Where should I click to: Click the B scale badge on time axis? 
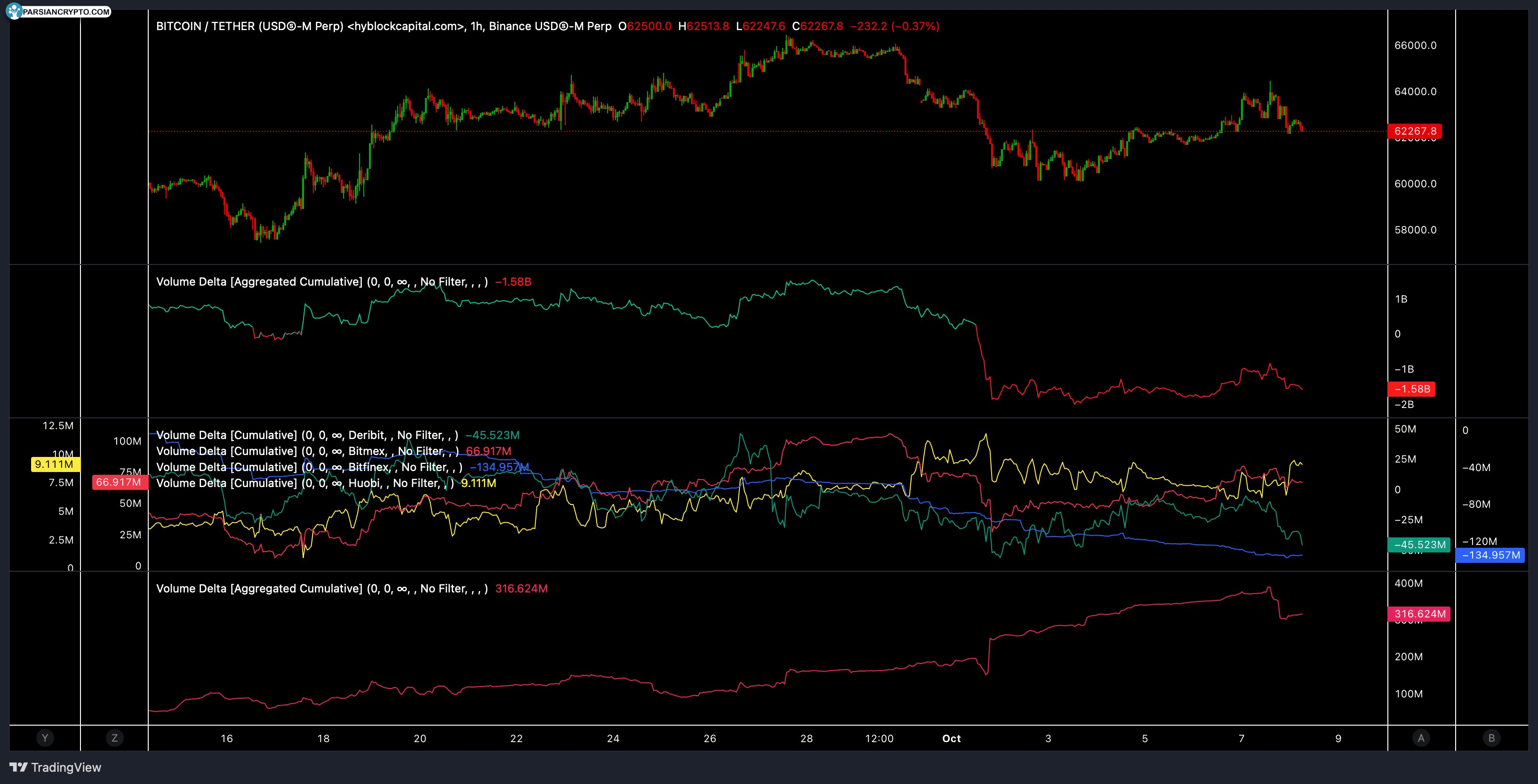(1491, 738)
